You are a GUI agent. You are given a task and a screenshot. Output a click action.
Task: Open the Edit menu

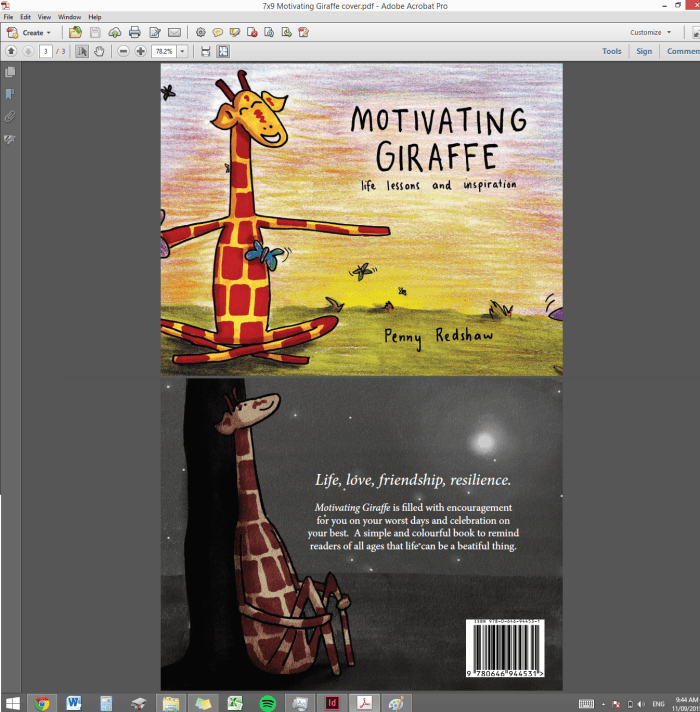click(26, 17)
